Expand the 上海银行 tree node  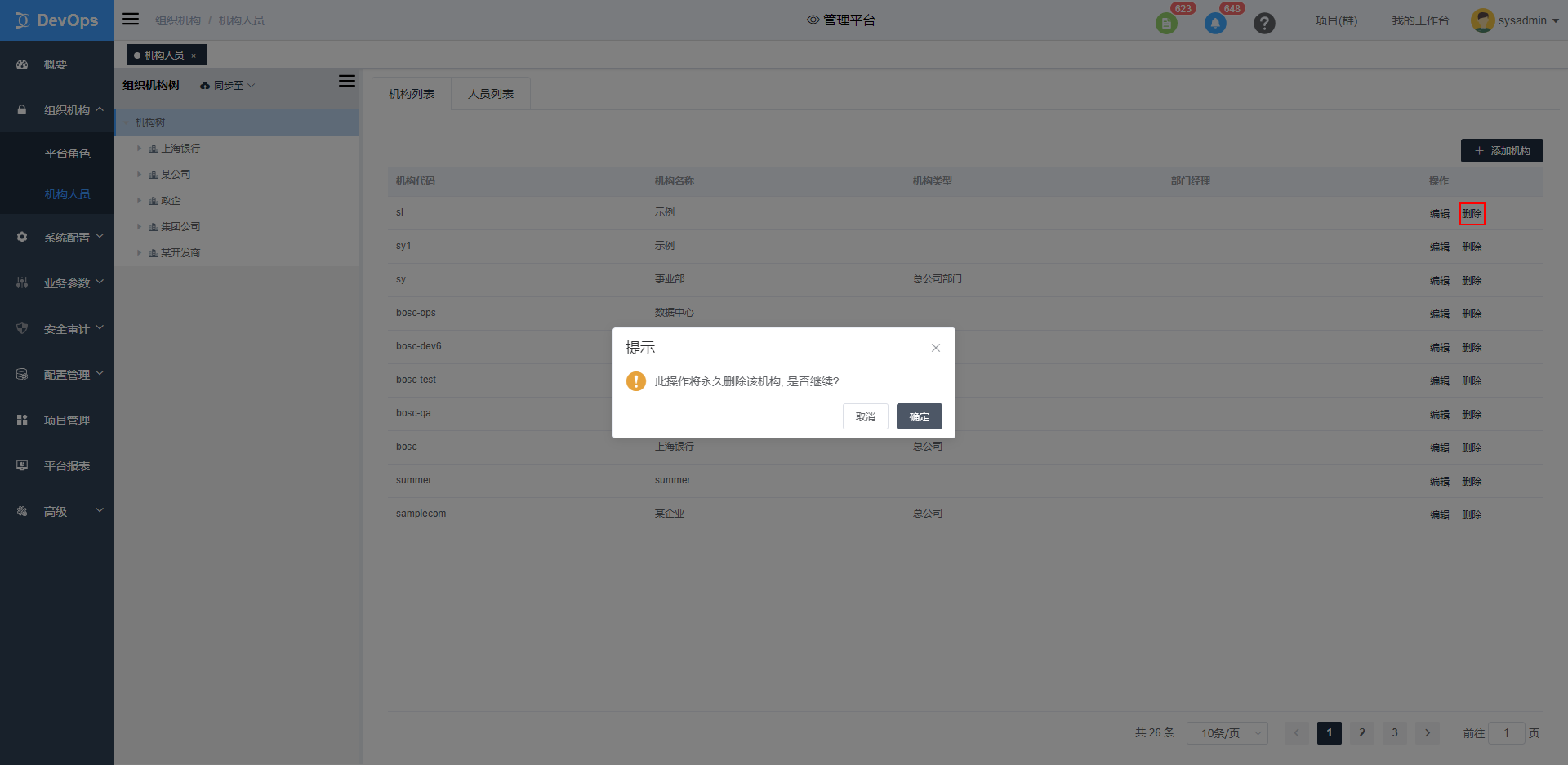click(x=139, y=149)
